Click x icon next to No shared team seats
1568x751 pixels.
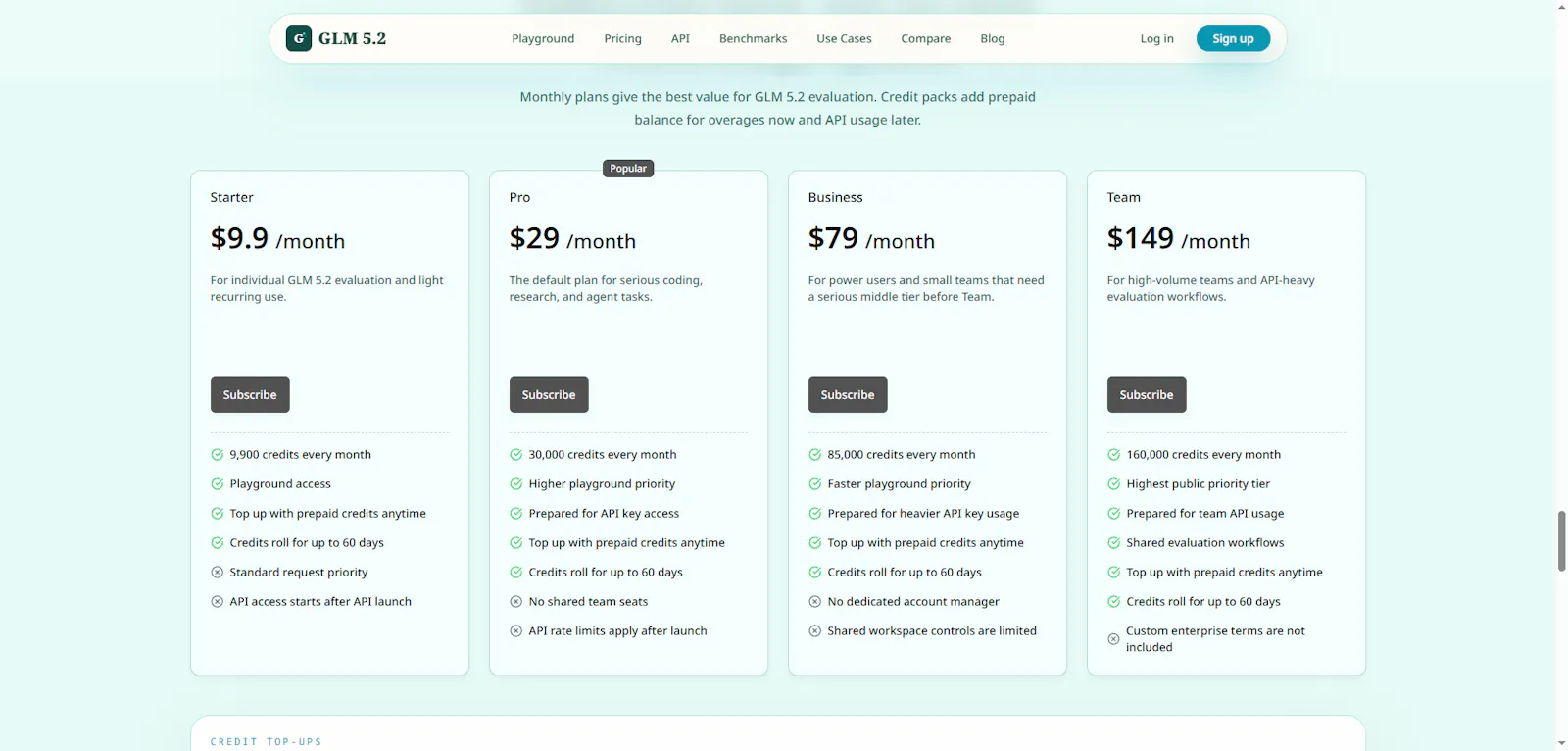[516, 601]
